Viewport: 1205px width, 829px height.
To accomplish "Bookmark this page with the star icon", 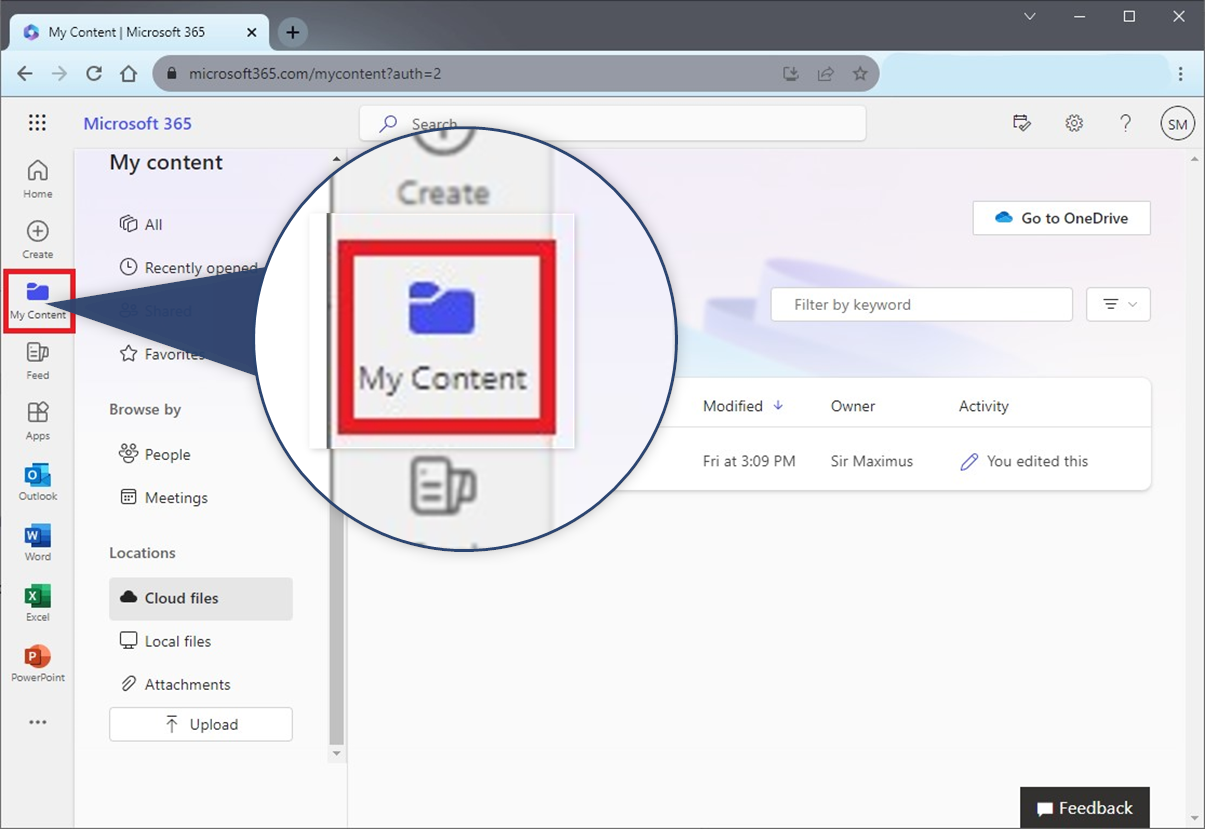I will pos(860,73).
